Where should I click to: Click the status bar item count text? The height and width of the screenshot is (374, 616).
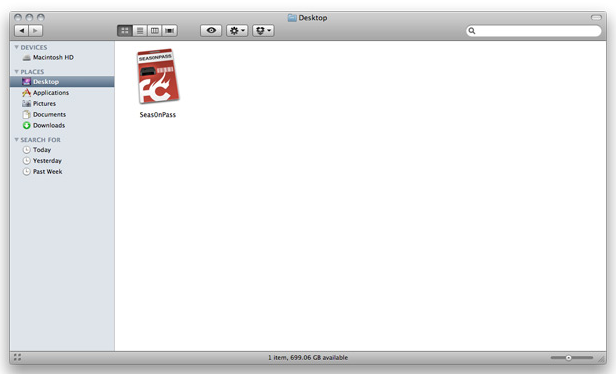[x=308, y=358]
